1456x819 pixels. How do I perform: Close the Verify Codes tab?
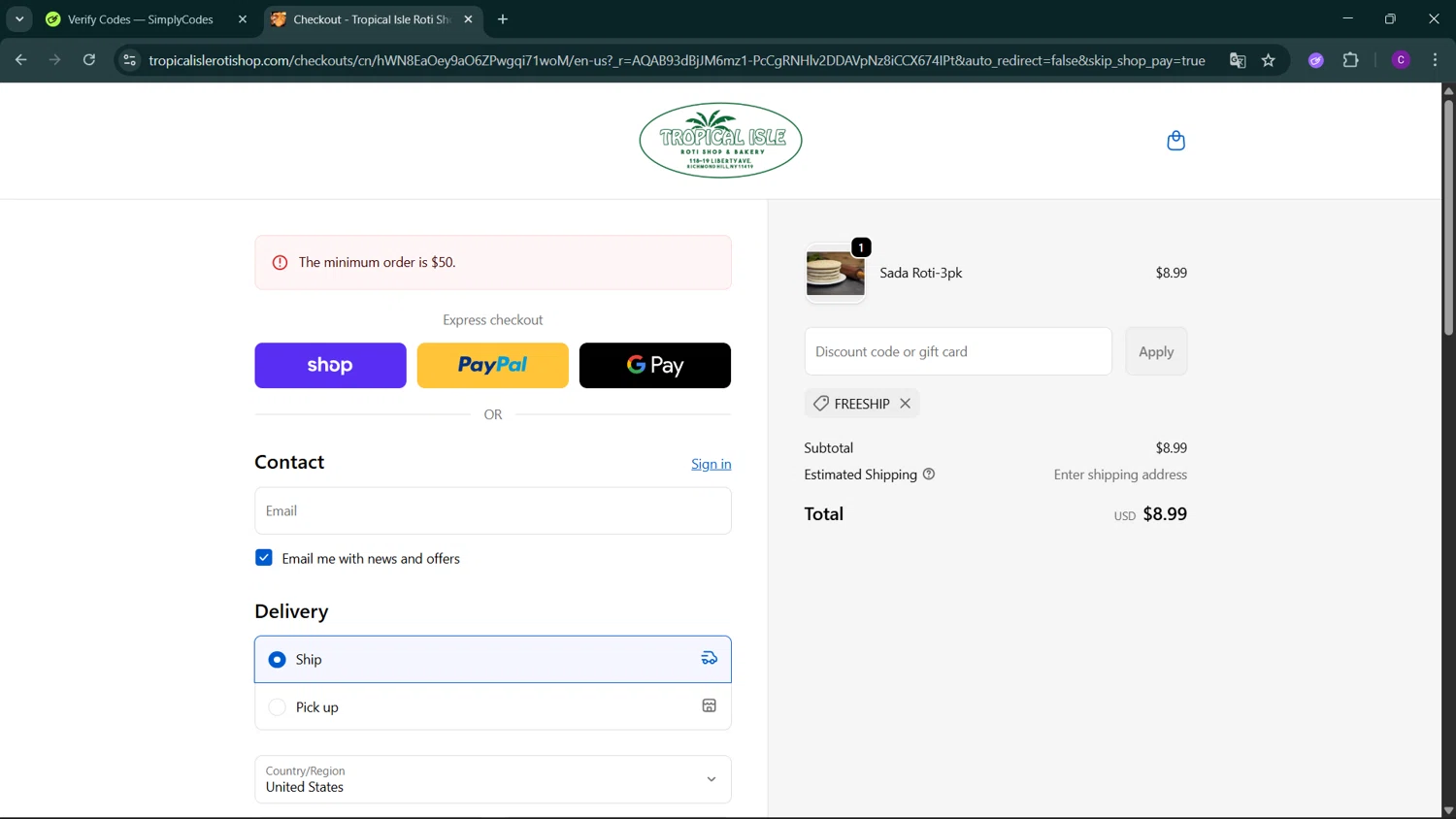click(x=243, y=19)
